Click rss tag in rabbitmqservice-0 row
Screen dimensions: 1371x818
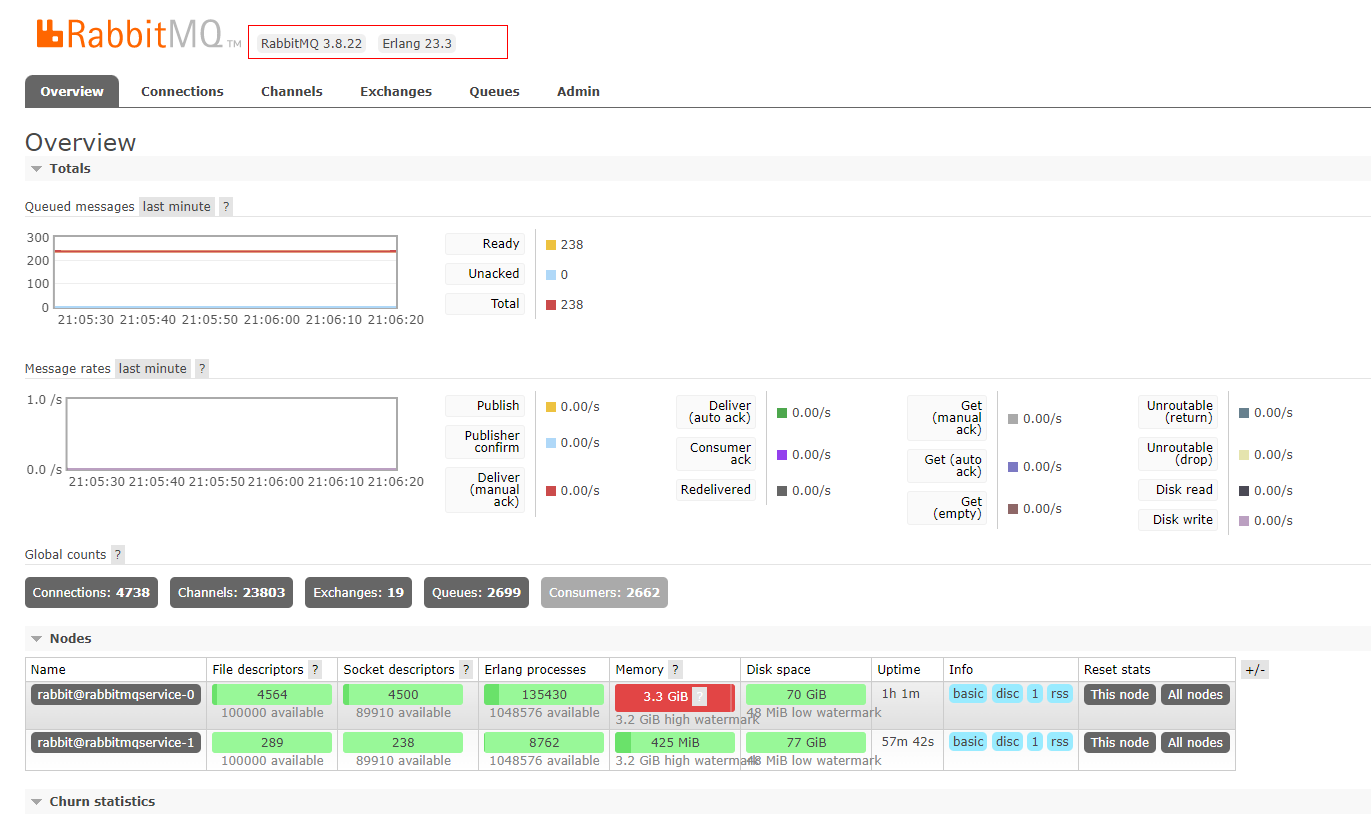pyautogui.click(x=1060, y=694)
